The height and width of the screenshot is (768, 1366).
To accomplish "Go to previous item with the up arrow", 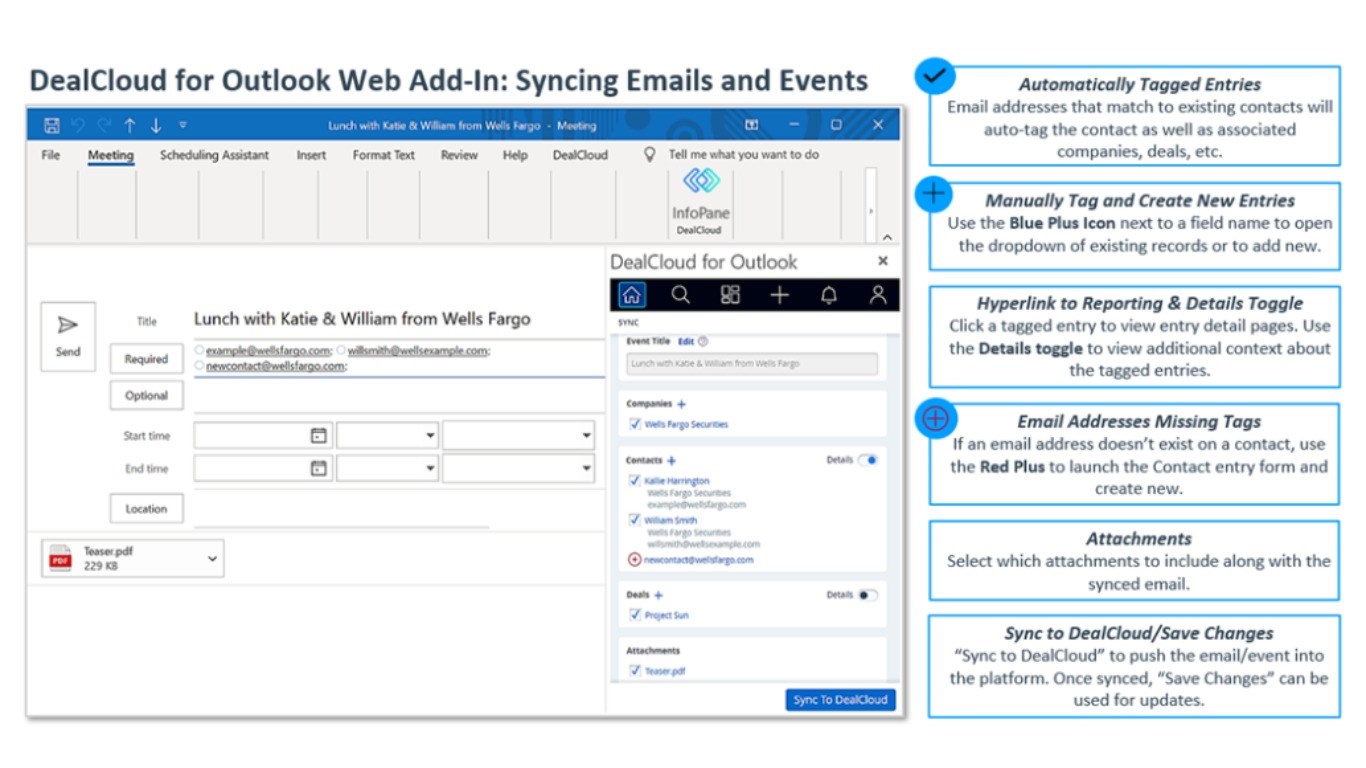I will tap(130, 126).
